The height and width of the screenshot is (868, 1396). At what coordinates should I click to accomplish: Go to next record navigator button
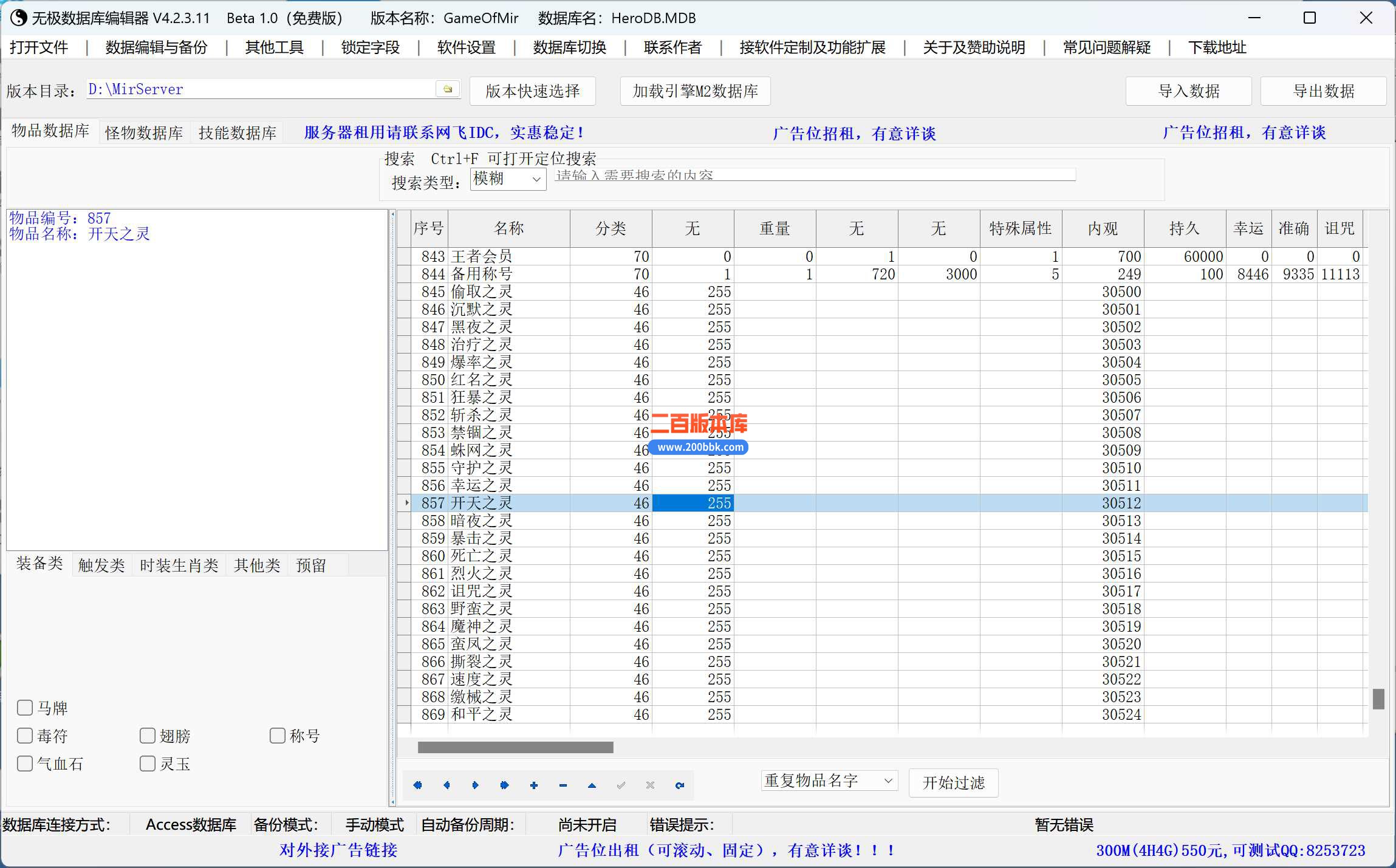pyautogui.click(x=476, y=785)
